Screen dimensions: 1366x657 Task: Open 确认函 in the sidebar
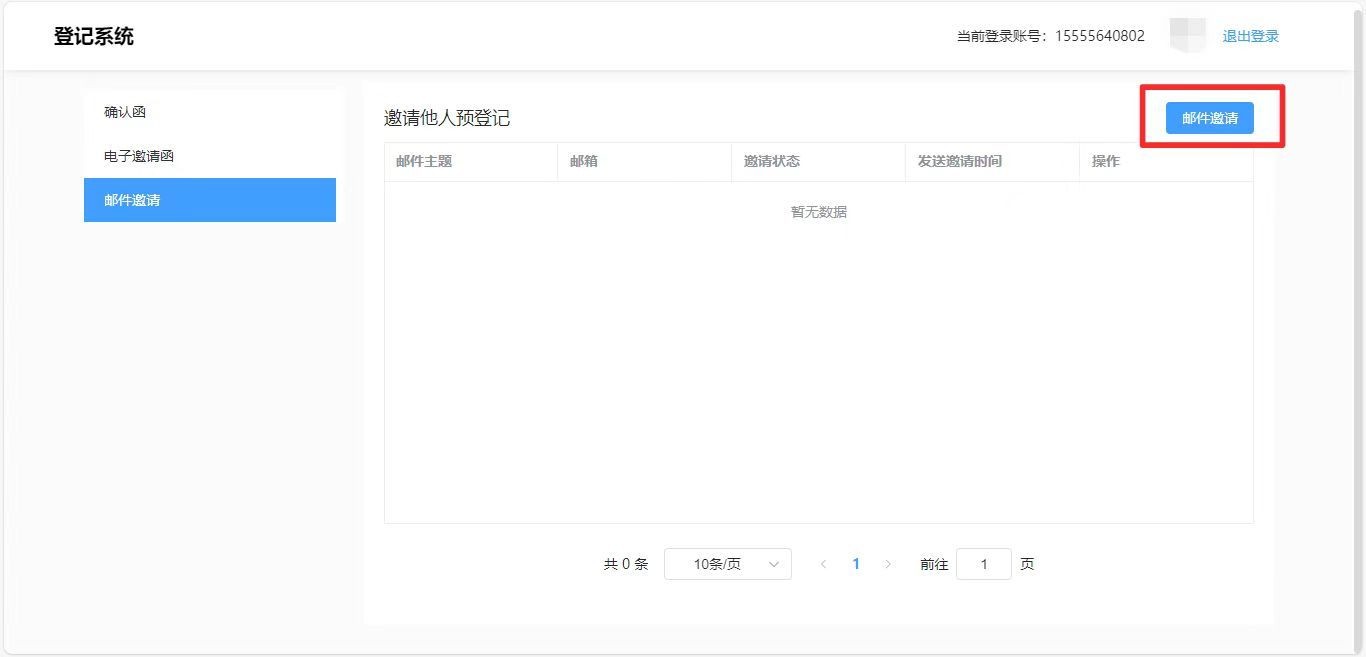click(210, 112)
